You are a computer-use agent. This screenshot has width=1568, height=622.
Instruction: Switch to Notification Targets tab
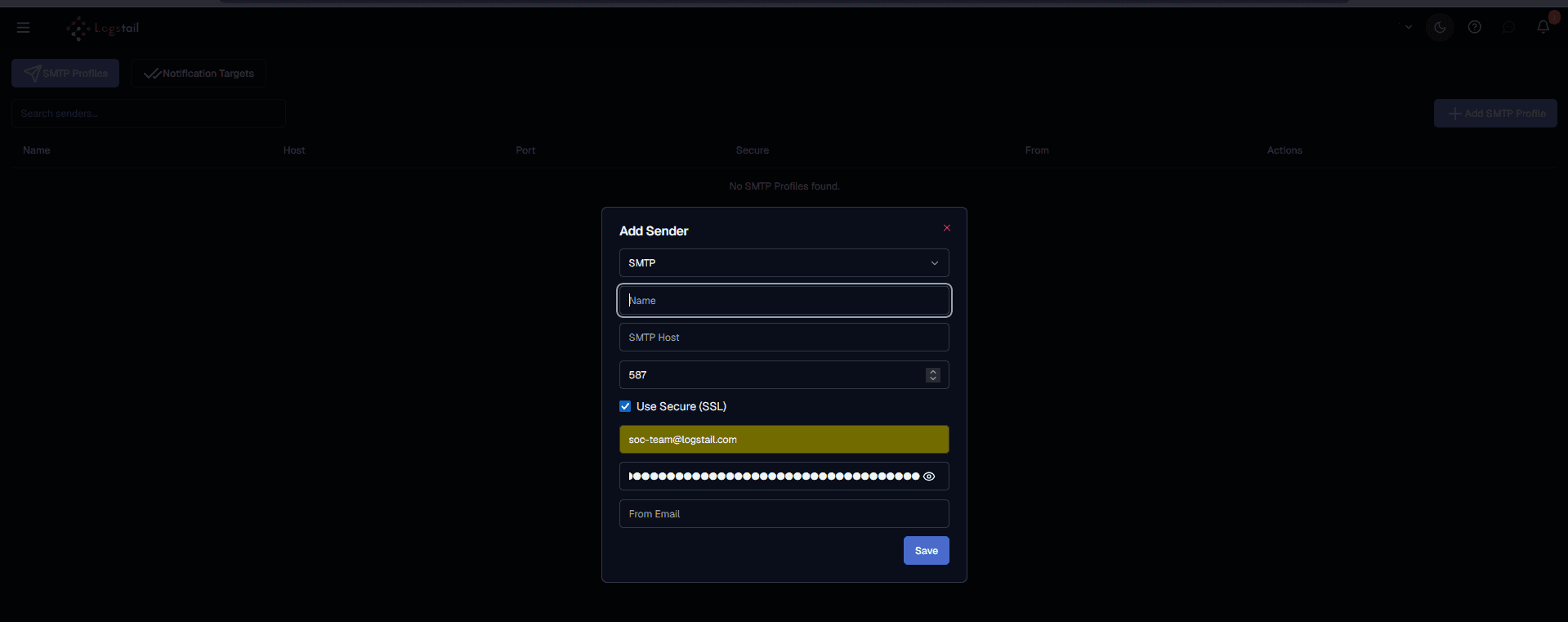click(x=199, y=73)
